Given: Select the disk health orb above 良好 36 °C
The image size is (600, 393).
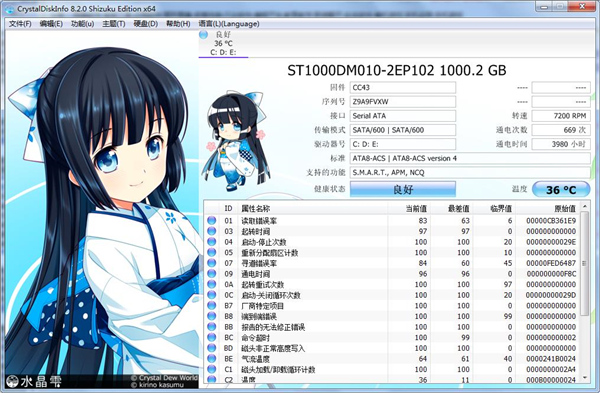Looking at the screenshot, I should pyautogui.click(x=203, y=34).
